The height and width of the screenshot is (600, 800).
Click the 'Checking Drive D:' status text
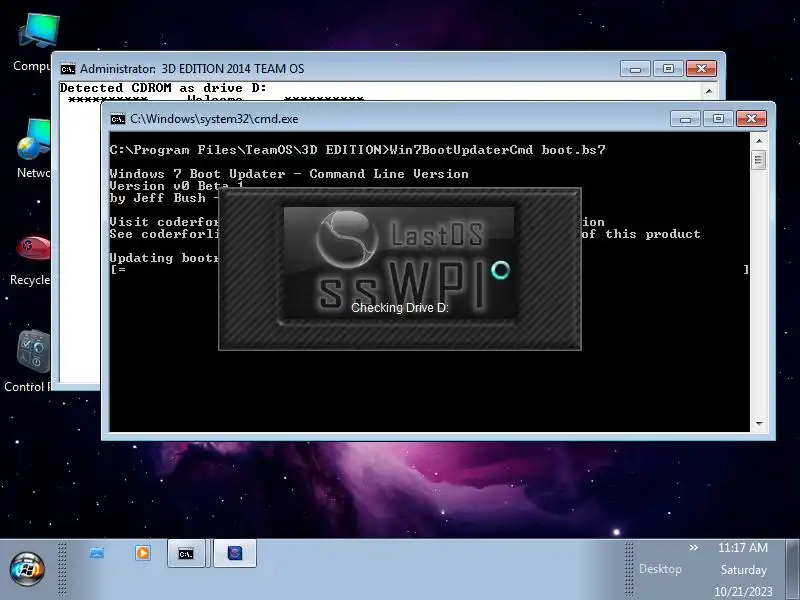400,308
